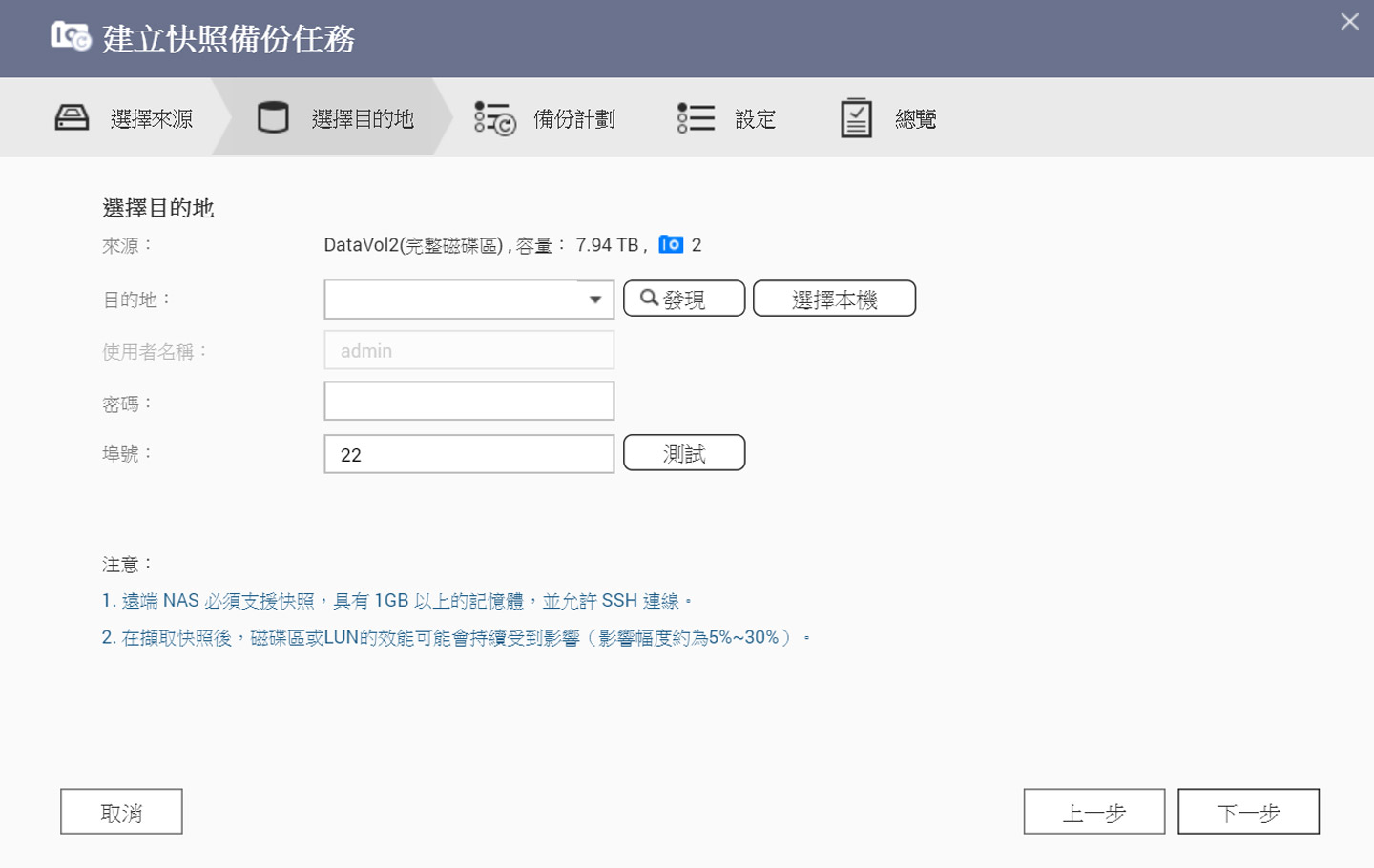Image resolution: width=1374 pixels, height=868 pixels.
Task: Click note 2 about 磁碟區或LUN的效能
Action: pyautogui.click(x=456, y=637)
